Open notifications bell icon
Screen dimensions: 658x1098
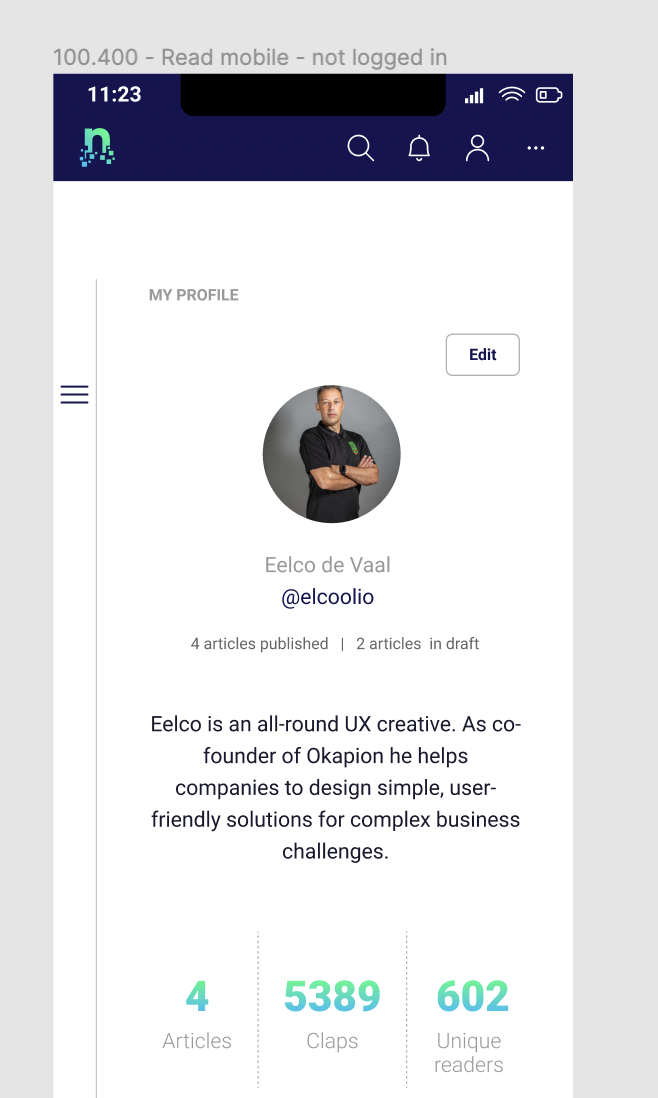pyautogui.click(x=419, y=149)
